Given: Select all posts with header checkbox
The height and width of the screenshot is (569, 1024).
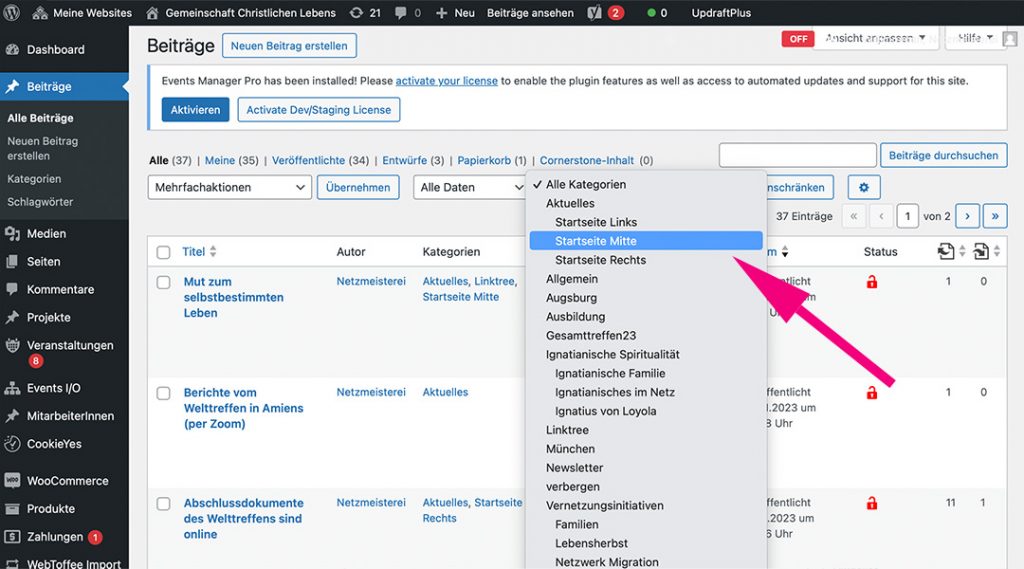Looking at the screenshot, I should point(164,253).
